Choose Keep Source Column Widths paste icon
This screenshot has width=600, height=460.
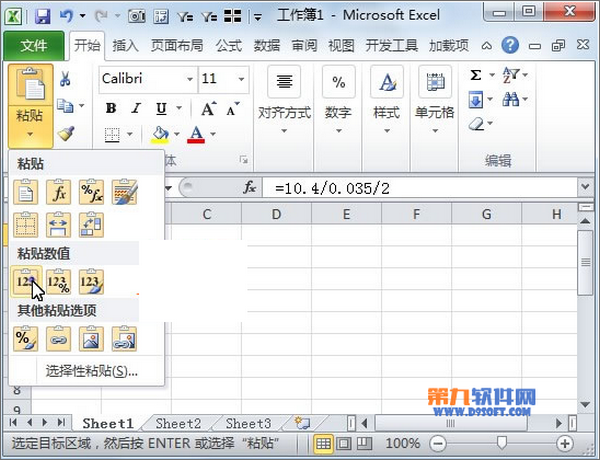pyautogui.click(x=59, y=225)
